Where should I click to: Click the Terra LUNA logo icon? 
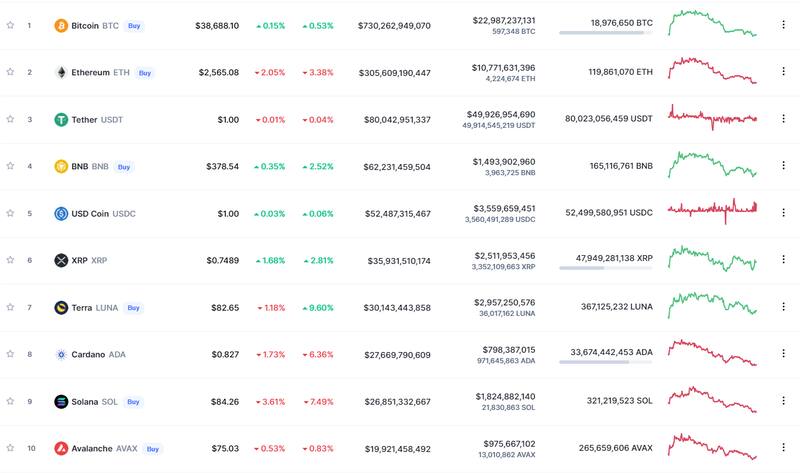pos(61,307)
